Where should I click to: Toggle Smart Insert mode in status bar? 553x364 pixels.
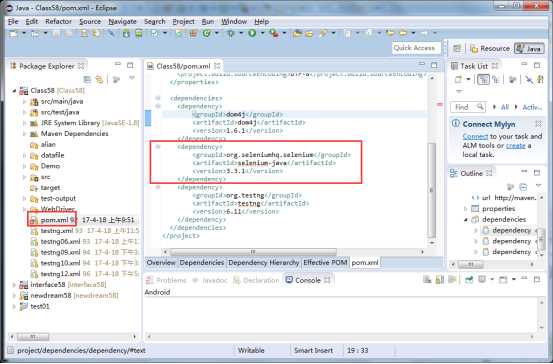(313, 350)
